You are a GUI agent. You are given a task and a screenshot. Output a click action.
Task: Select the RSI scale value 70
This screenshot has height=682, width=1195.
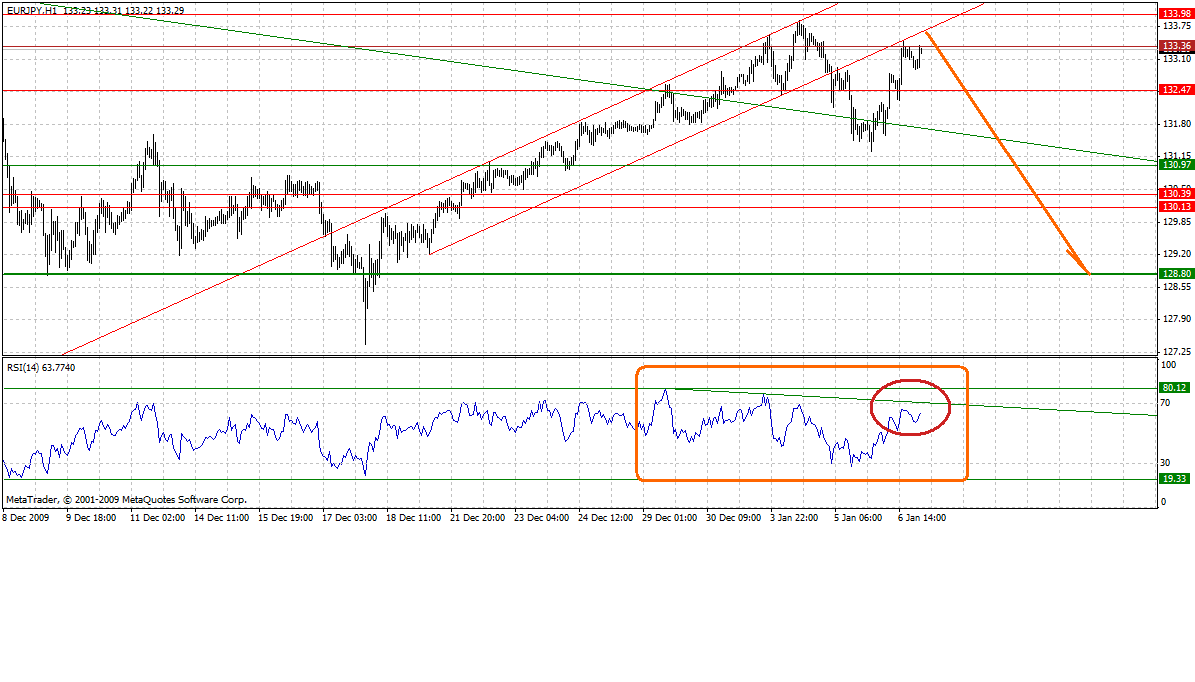click(1165, 402)
